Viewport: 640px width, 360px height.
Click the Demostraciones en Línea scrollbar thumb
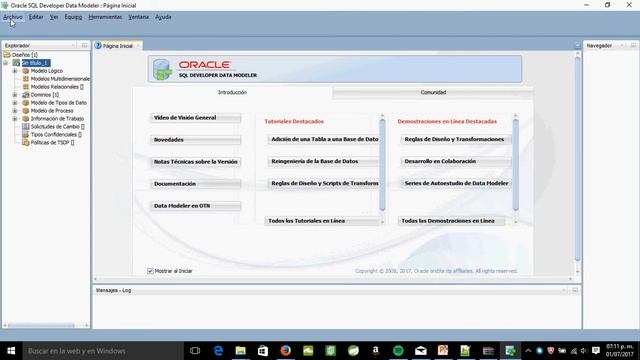pyautogui.click(x=516, y=165)
